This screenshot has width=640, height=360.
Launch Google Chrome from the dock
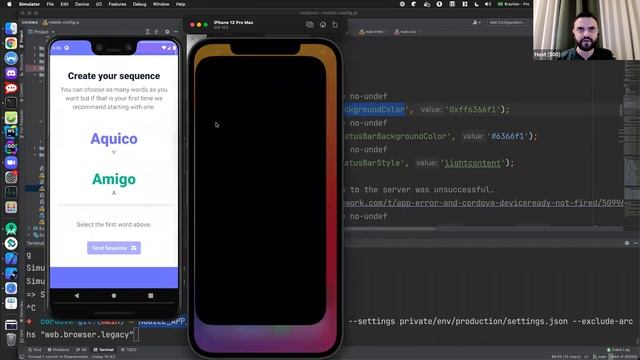tap(11, 43)
